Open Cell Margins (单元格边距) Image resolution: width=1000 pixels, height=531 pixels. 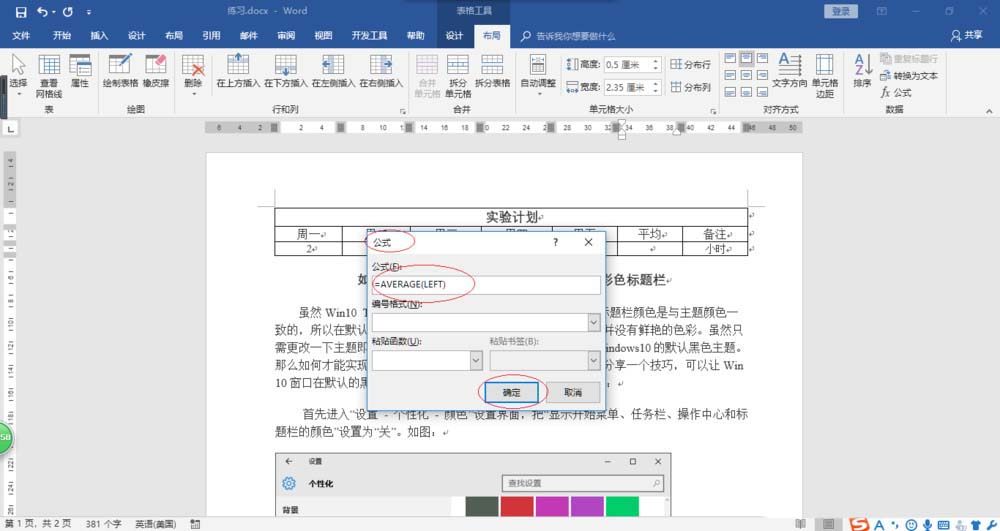pos(825,76)
